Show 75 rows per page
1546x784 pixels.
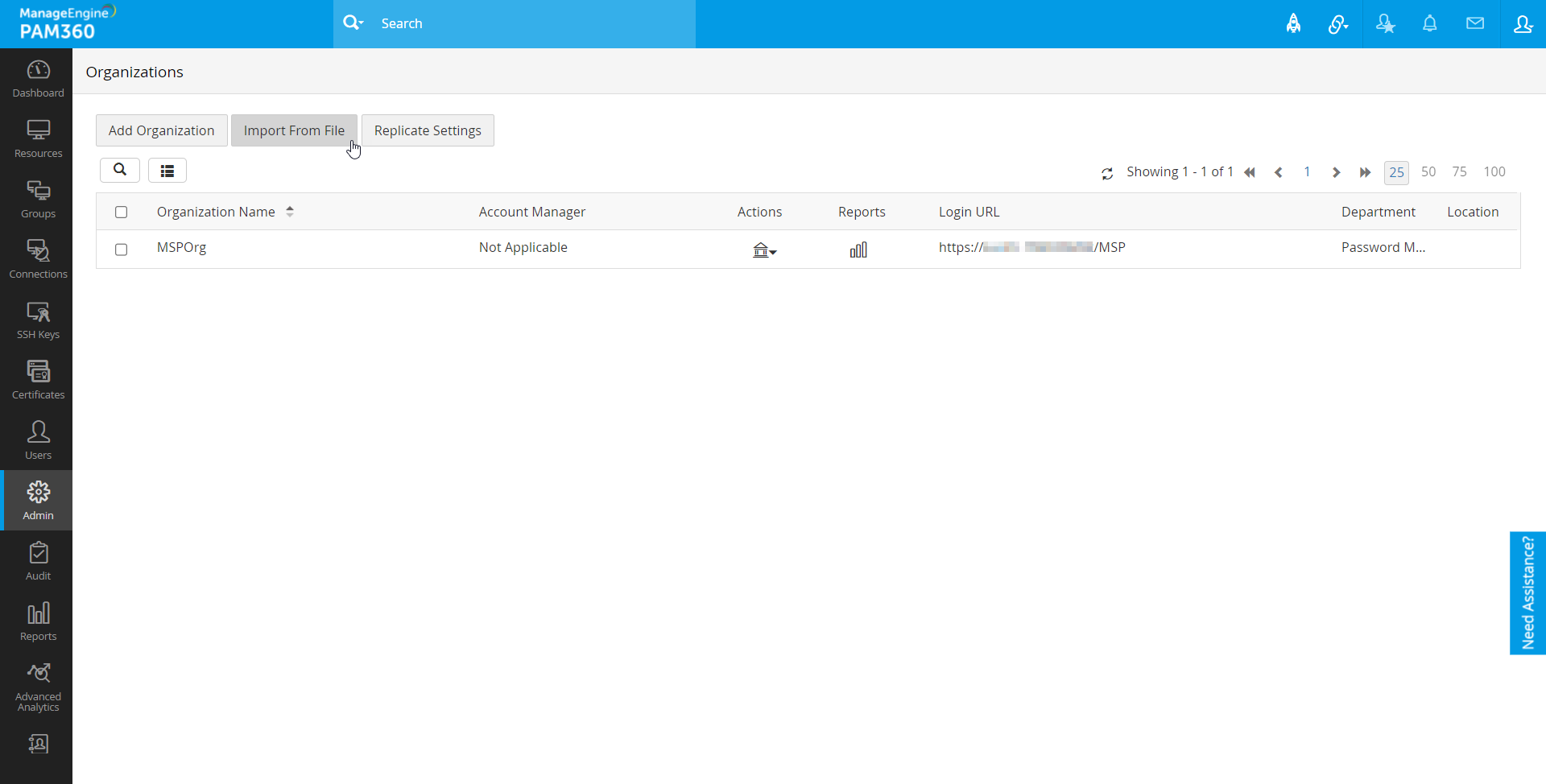point(1459,172)
